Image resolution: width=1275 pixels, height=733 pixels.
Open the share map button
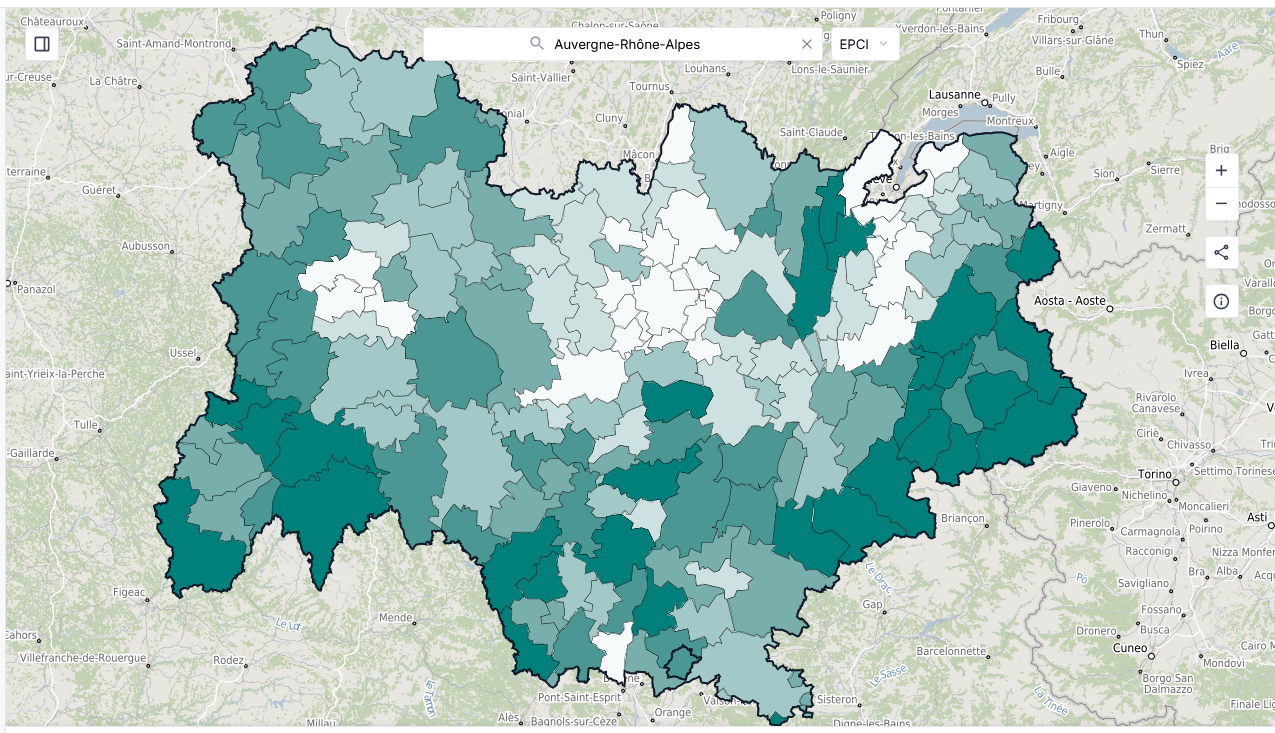(x=1221, y=252)
